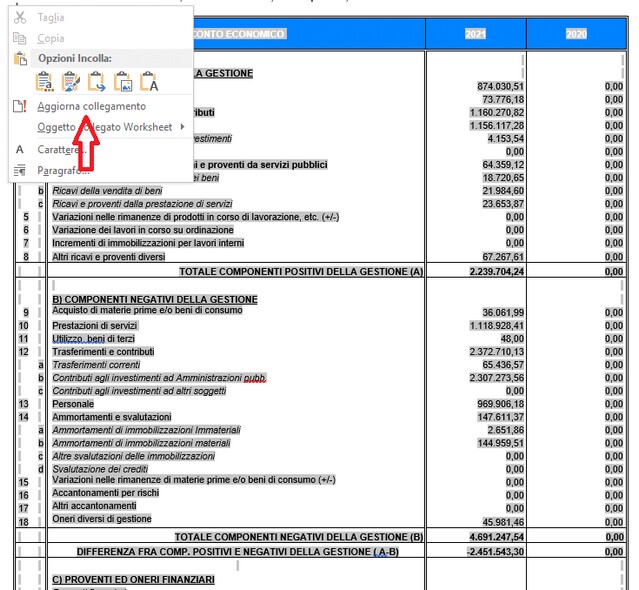Click 'Contributi agli investimenti ad altri soggetti'
Screen dimensions: 639x590
click(x=139, y=391)
